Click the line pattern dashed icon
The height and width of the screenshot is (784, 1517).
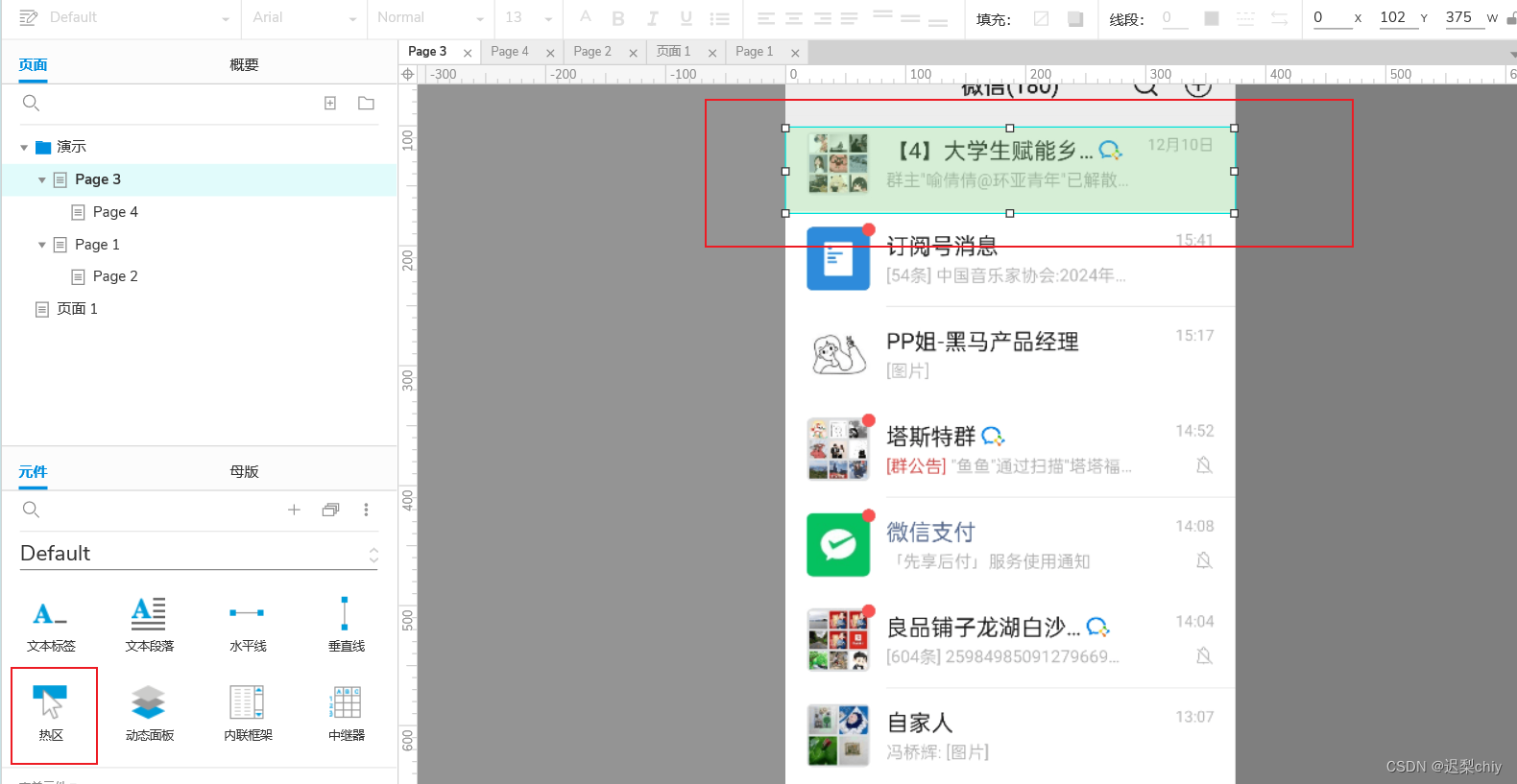pyautogui.click(x=1245, y=18)
